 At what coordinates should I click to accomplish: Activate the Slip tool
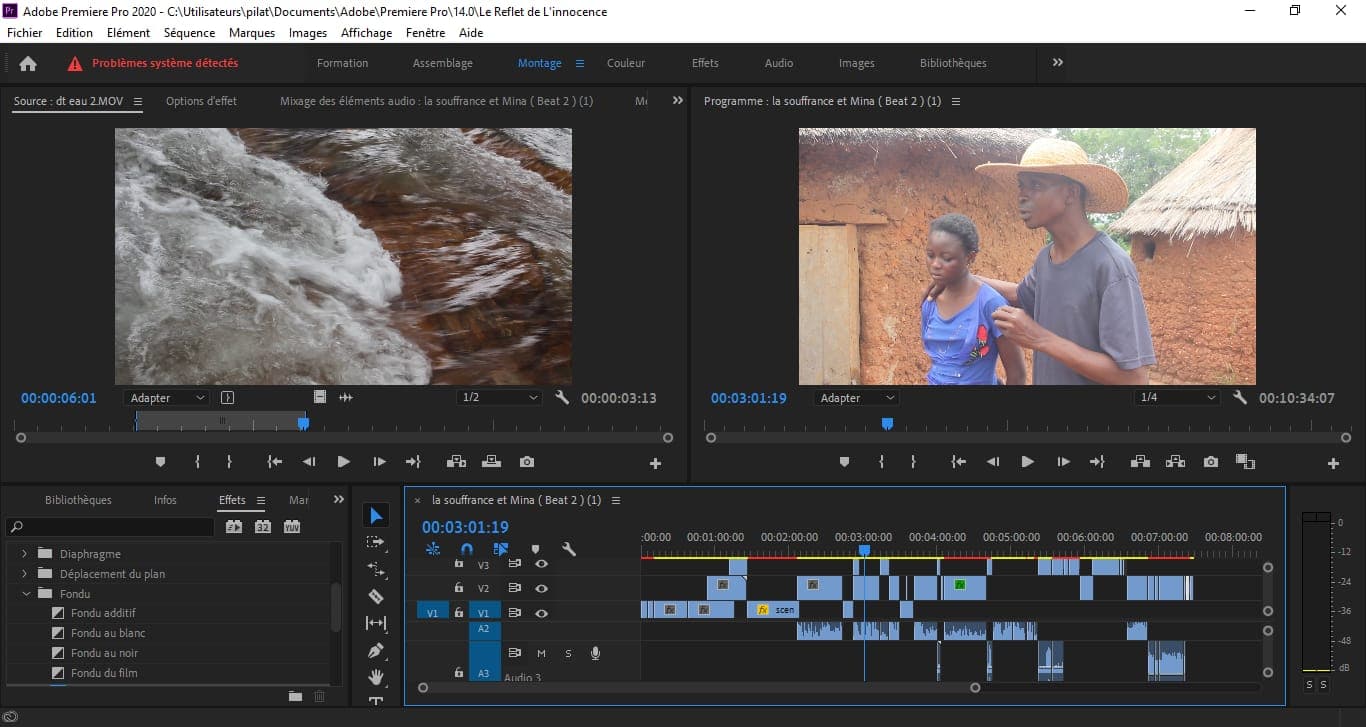tap(376, 623)
